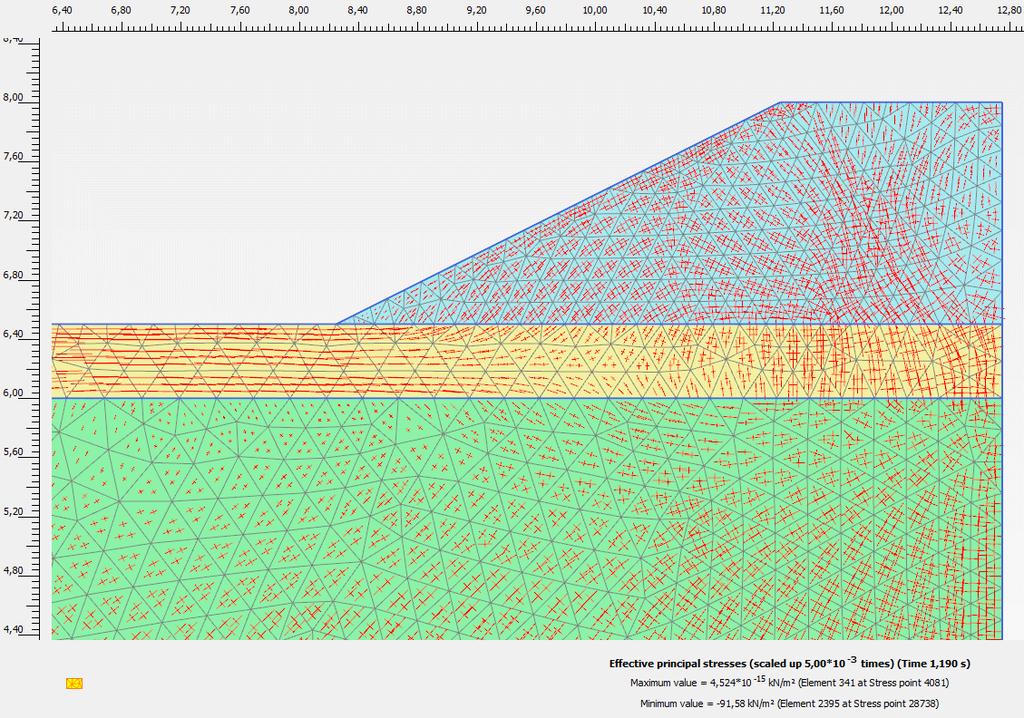The image size is (1024, 718).
Task: Click the 7,20 label on the vertical ruler
Action: 13,216
